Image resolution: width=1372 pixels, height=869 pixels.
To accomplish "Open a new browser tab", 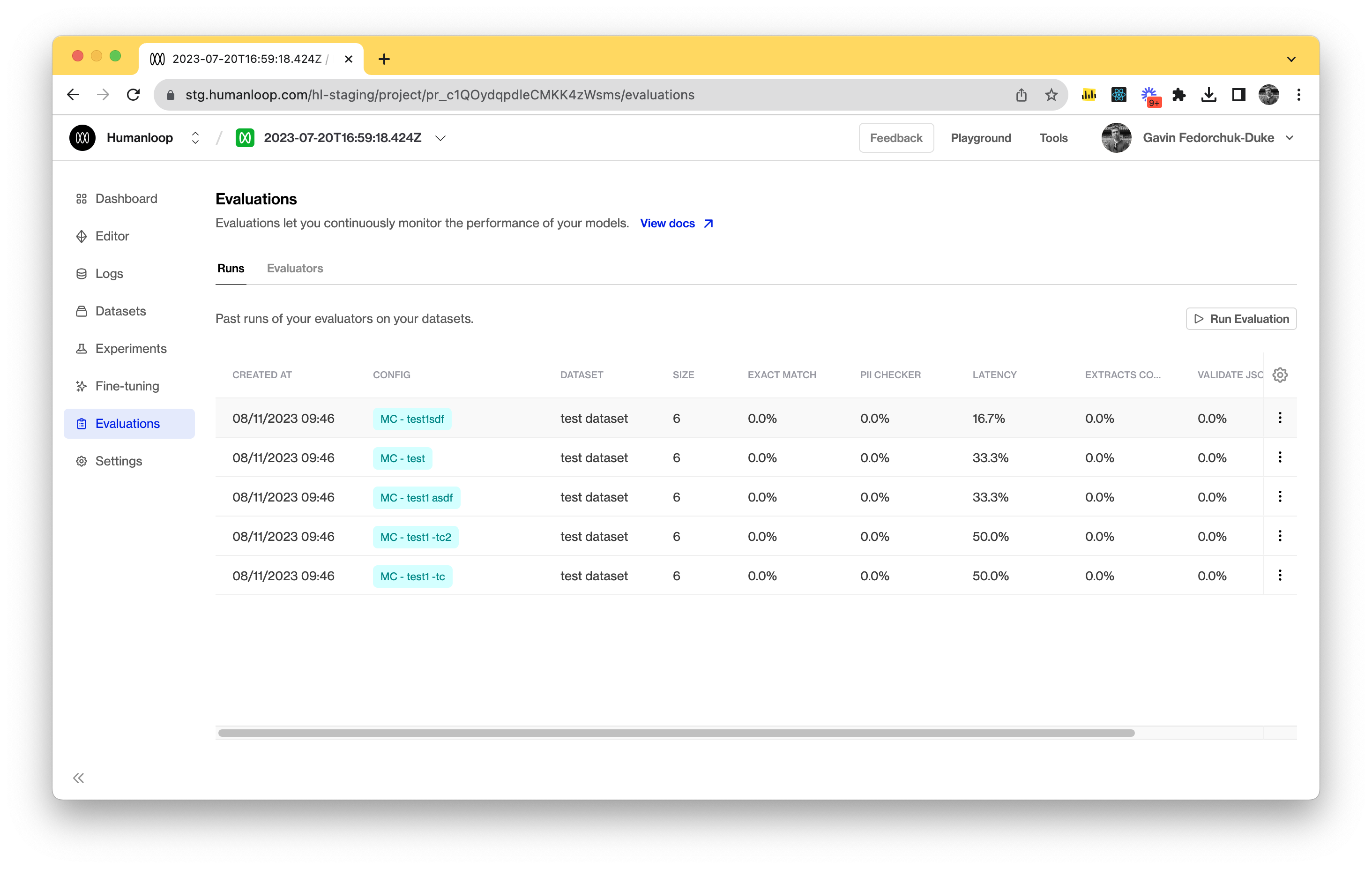I will click(384, 59).
